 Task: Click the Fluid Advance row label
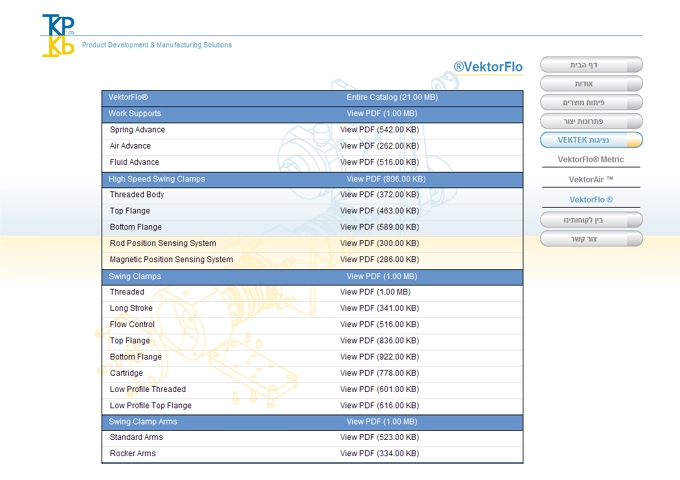[134, 162]
